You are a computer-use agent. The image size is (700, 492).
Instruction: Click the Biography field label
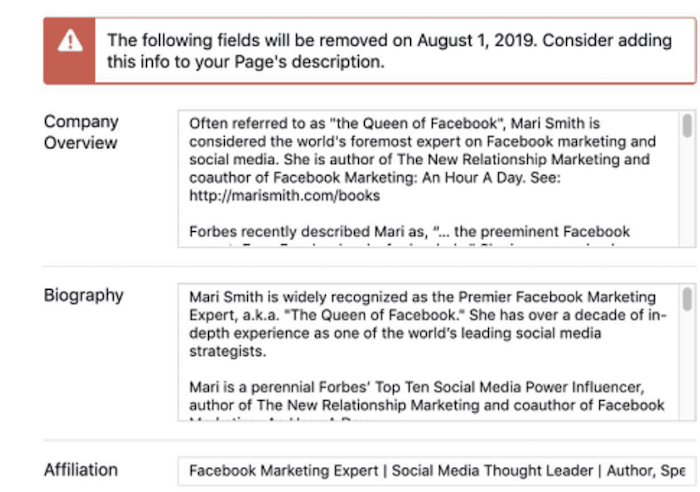(x=83, y=295)
